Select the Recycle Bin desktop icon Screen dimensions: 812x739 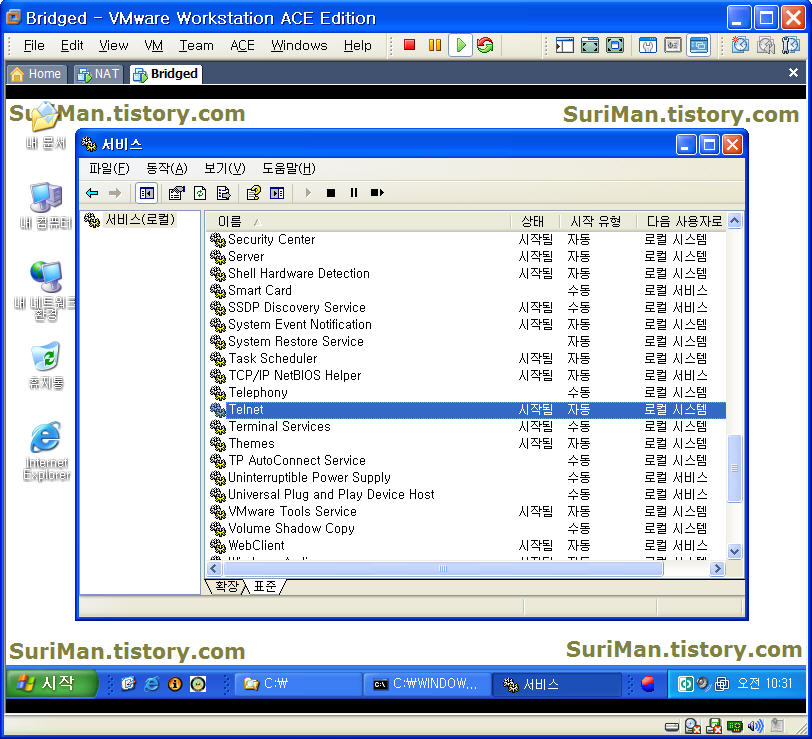[46, 366]
